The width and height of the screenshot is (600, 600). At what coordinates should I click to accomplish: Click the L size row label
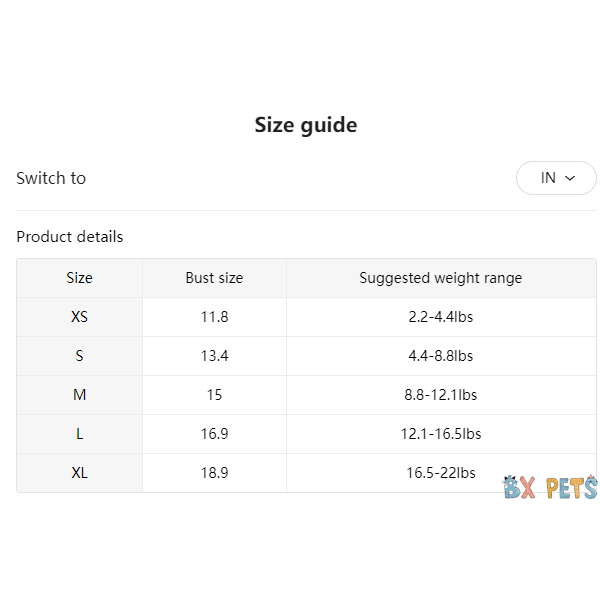pos(79,434)
